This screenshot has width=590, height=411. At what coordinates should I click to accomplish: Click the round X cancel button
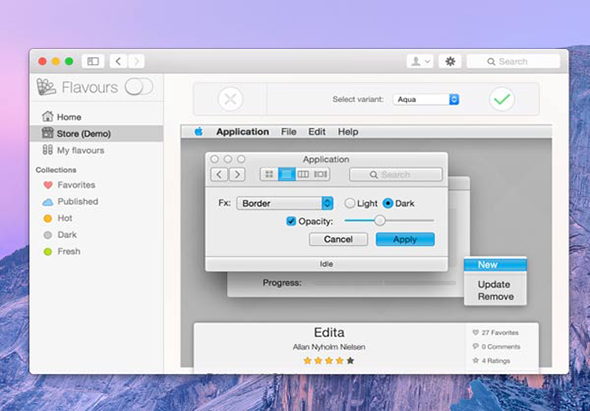(x=230, y=99)
